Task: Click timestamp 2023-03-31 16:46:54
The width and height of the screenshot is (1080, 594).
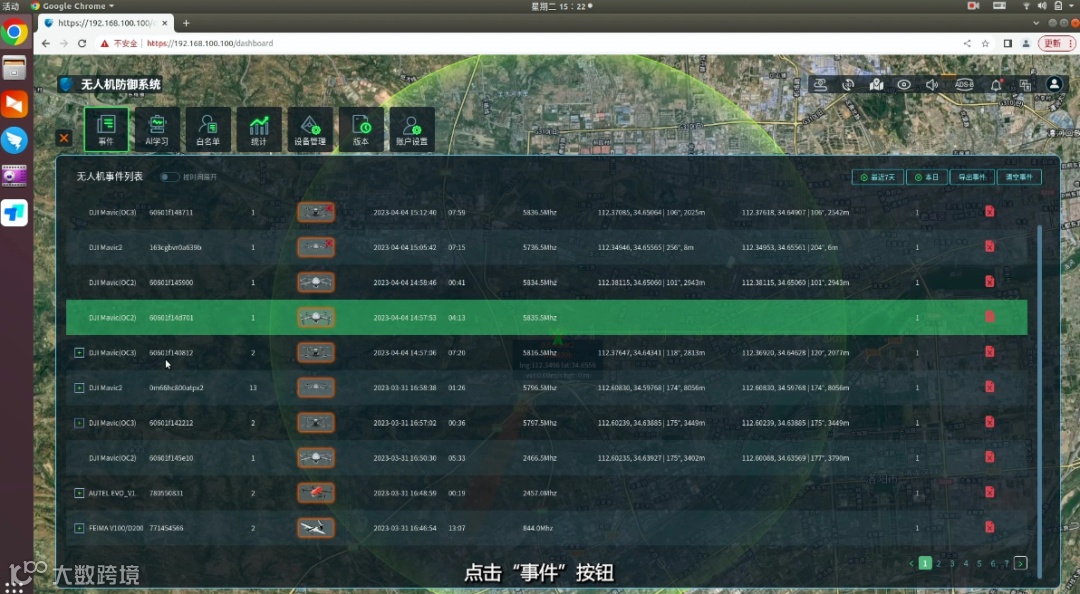Action: click(405, 529)
